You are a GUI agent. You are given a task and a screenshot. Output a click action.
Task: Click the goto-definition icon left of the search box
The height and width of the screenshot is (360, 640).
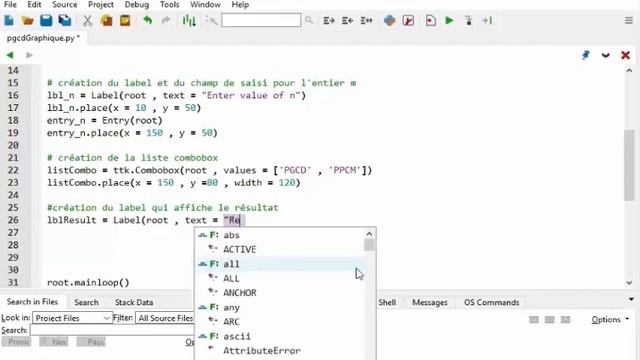tap(211, 20)
